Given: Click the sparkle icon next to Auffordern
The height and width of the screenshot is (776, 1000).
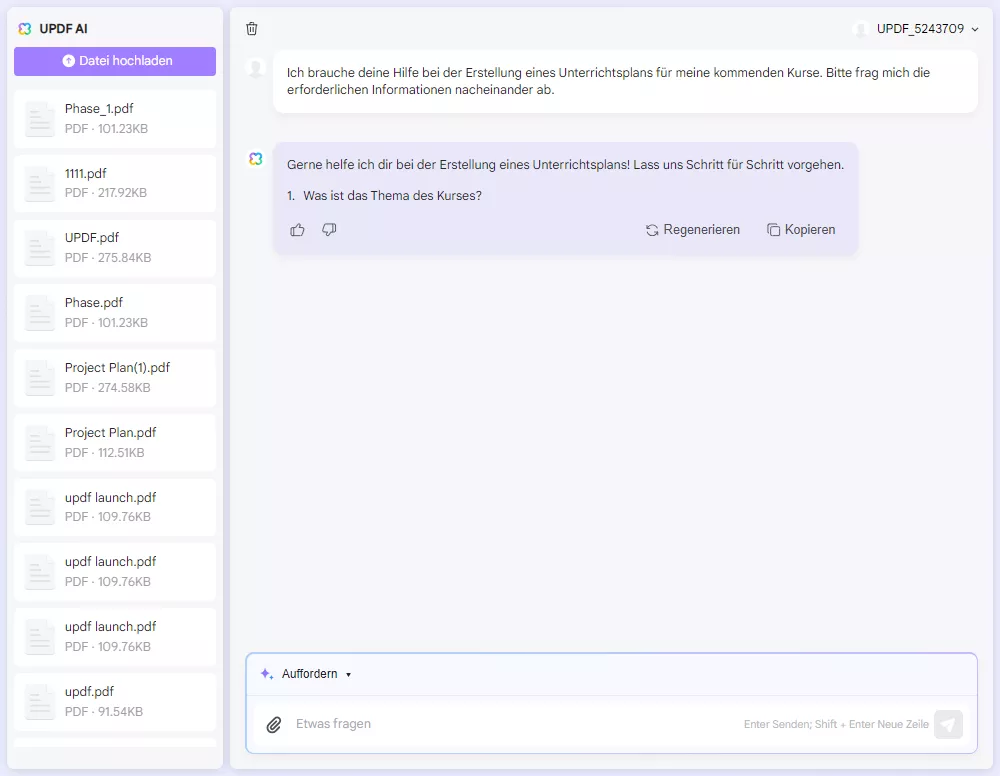Looking at the screenshot, I should [265, 673].
